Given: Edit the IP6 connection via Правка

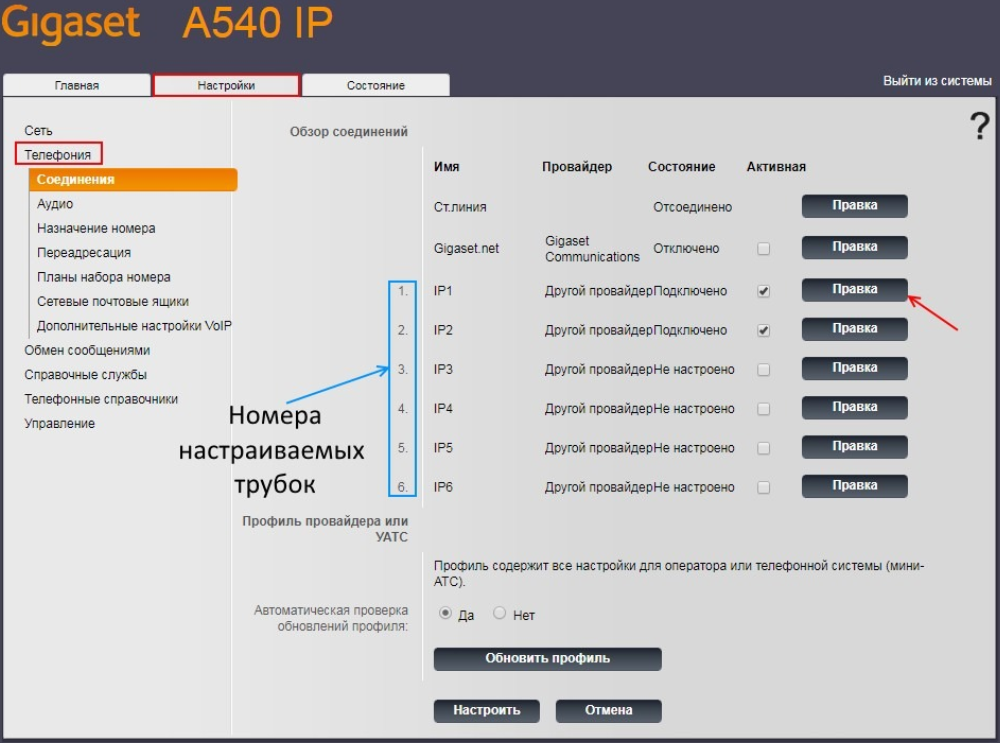Looking at the screenshot, I should [x=855, y=486].
